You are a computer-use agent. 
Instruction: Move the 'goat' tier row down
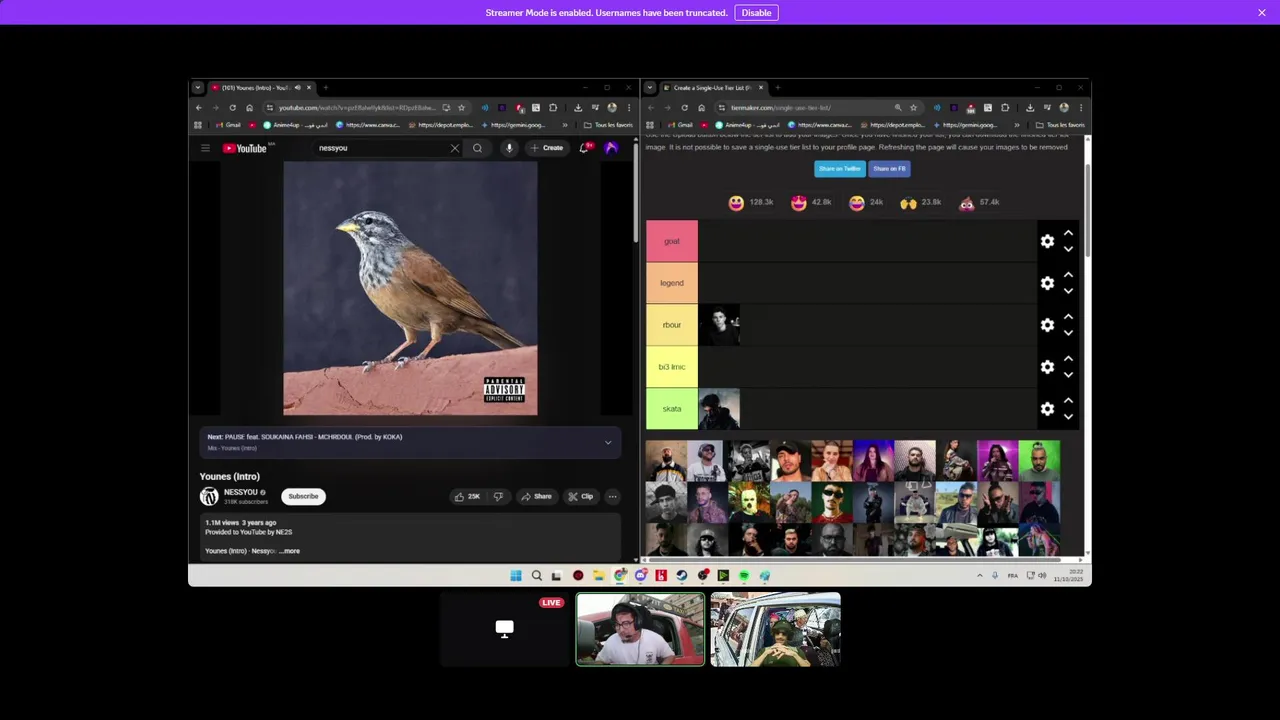point(1068,249)
